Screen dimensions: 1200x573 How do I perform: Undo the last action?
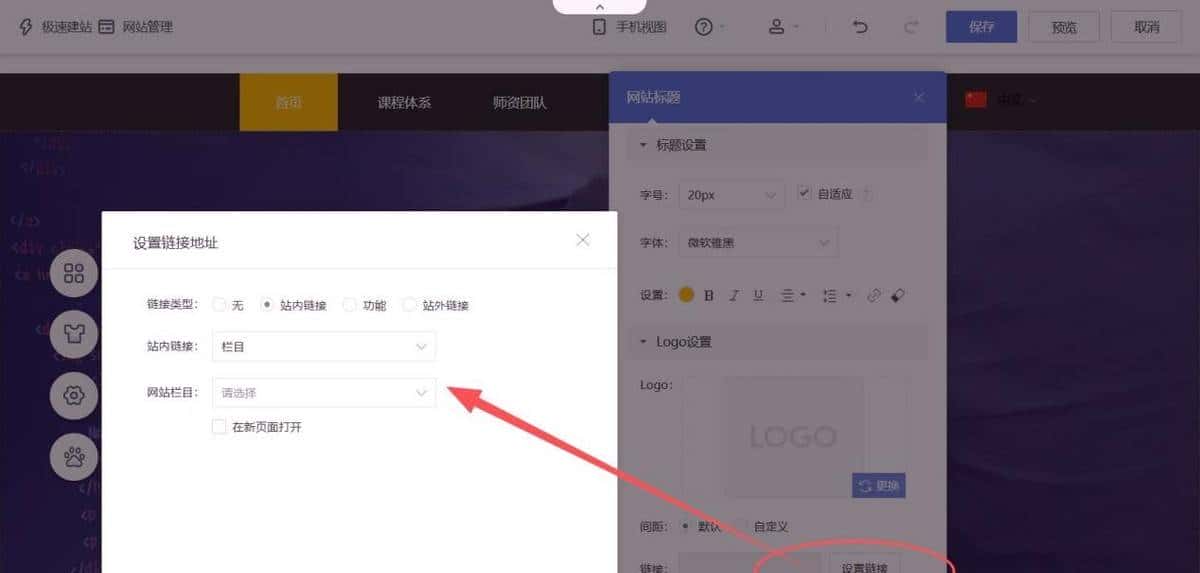click(860, 27)
